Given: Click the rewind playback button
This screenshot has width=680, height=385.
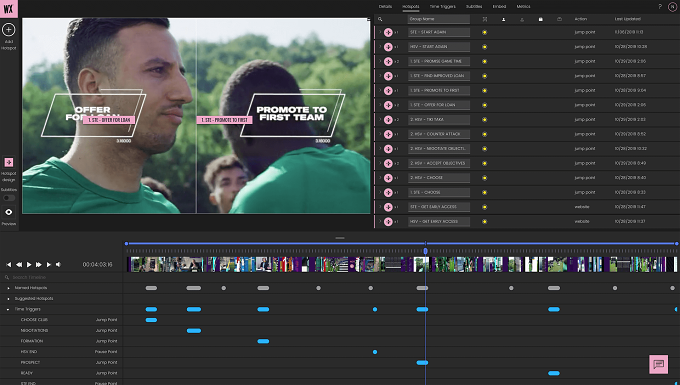Looking at the screenshot, I should [x=19, y=264].
